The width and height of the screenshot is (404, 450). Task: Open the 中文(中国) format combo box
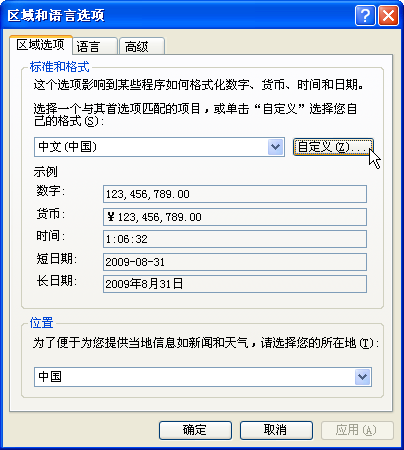click(x=159, y=147)
